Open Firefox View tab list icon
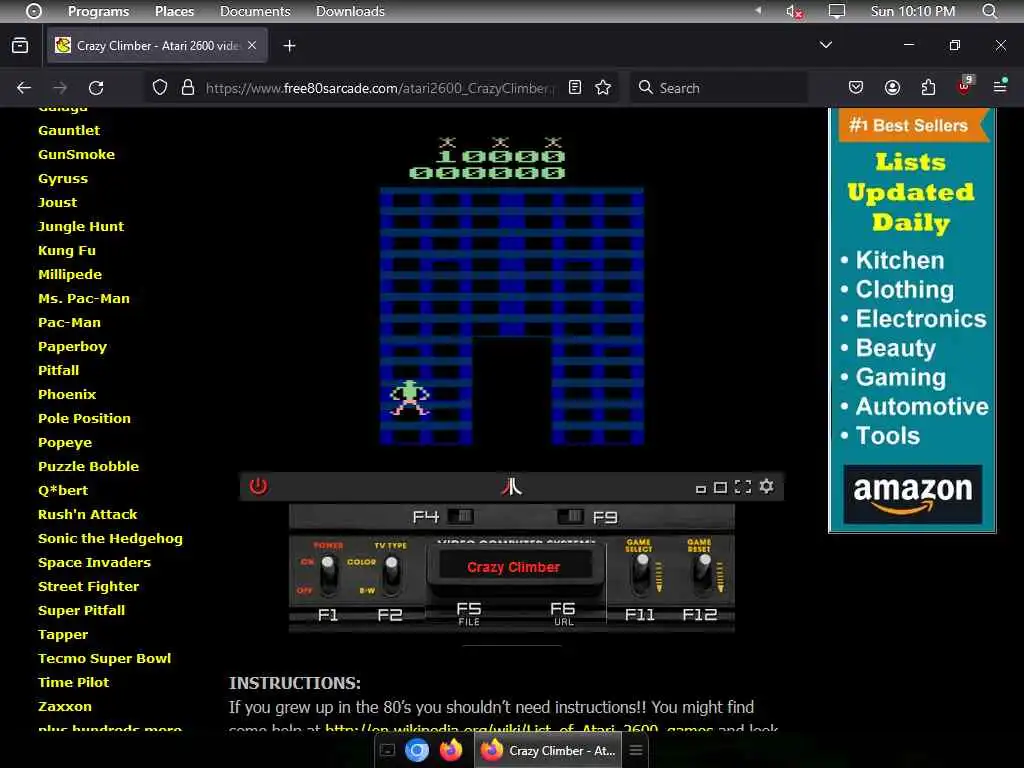The height and width of the screenshot is (768, 1024). tap(20, 45)
